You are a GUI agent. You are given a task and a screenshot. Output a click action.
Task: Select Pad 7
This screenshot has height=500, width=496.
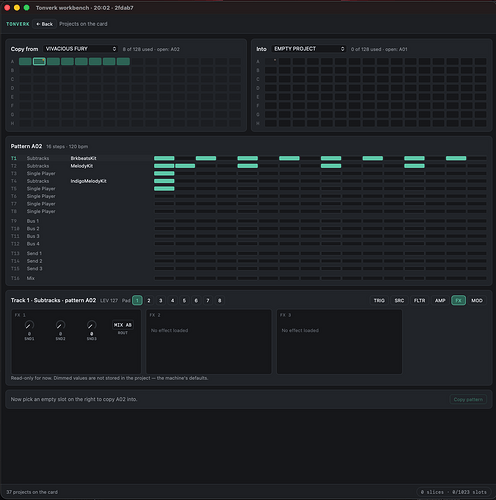click(208, 300)
